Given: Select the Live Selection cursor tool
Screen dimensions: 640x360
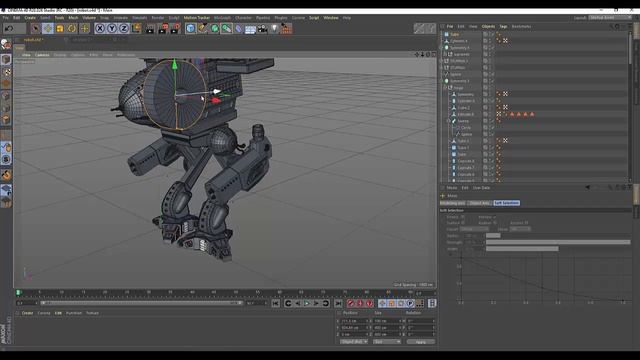Looking at the screenshot, I should (36, 28).
